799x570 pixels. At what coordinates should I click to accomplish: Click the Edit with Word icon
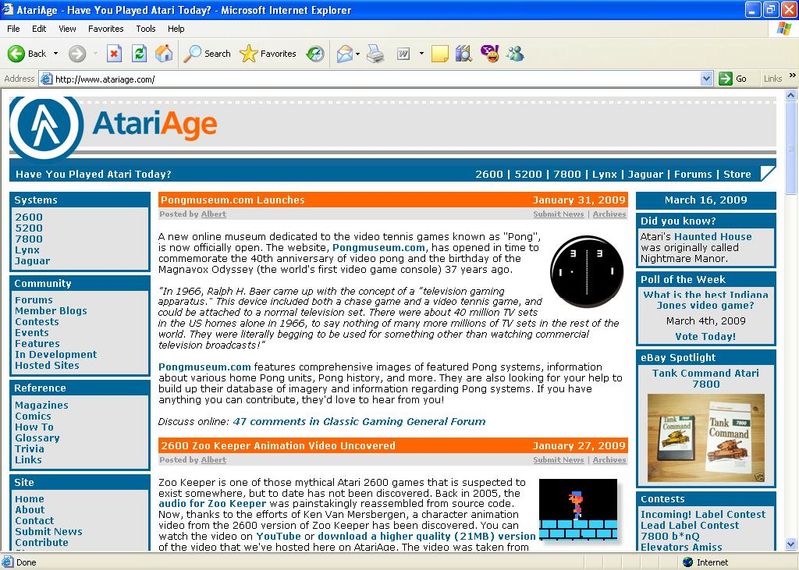pyautogui.click(x=404, y=53)
